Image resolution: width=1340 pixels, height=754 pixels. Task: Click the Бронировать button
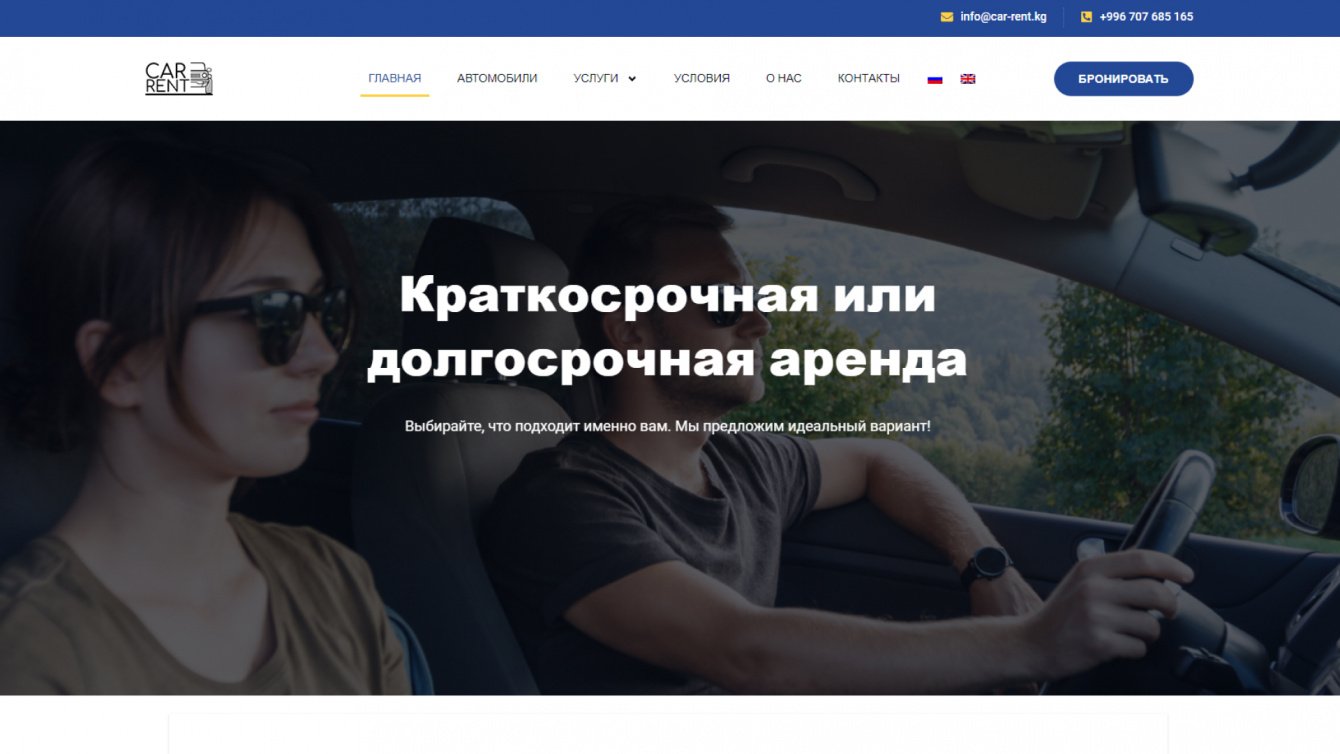(1123, 79)
